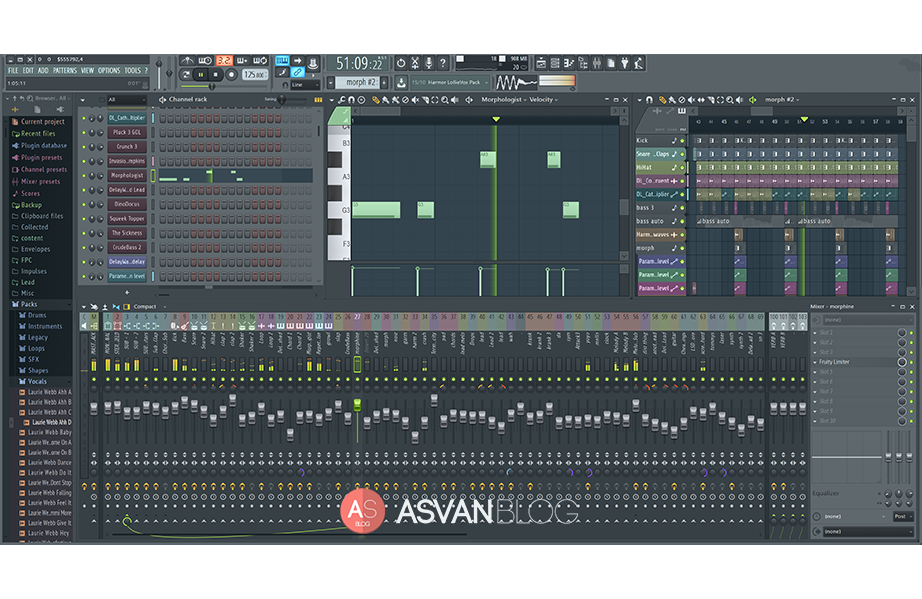Open the FILE menu
The height and width of the screenshot is (599, 922).
[13, 71]
